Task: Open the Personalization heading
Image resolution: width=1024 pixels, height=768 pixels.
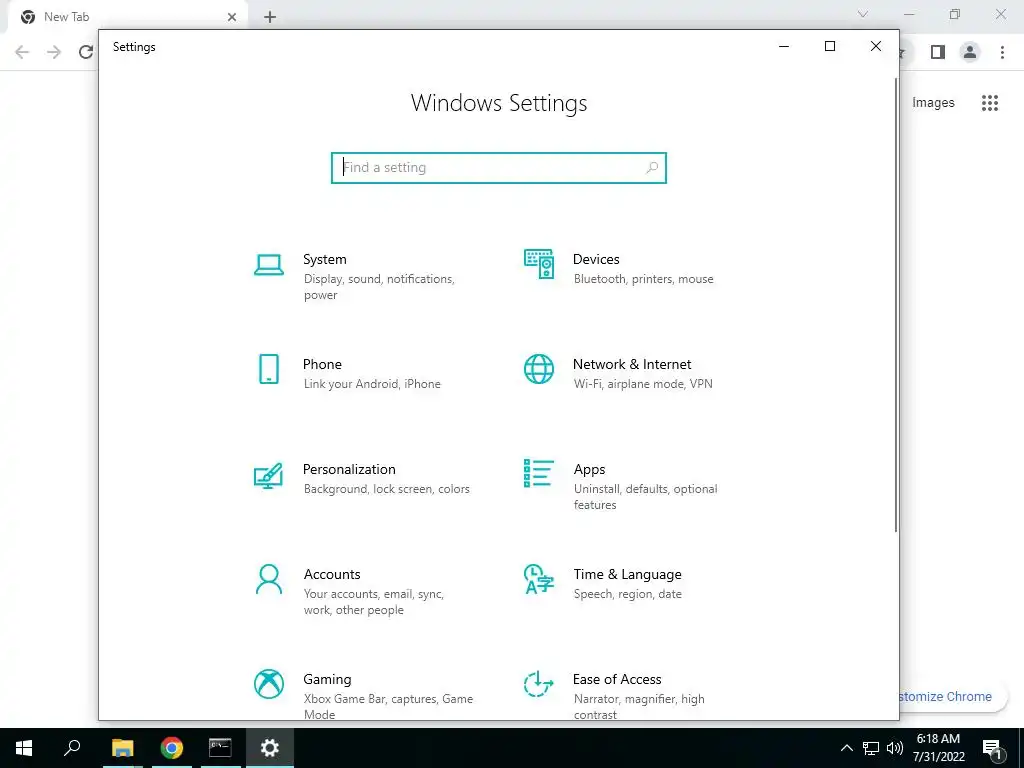Action: tap(349, 470)
